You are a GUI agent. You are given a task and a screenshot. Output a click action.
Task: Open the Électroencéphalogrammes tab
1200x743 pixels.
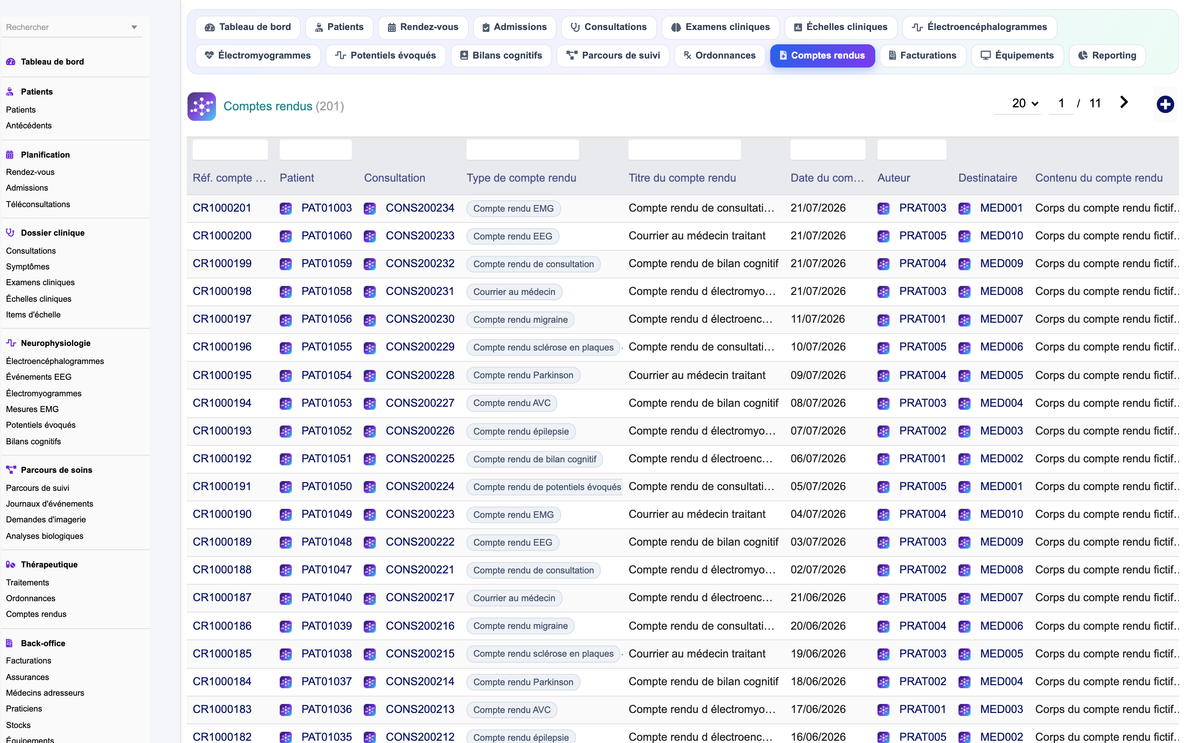[x=979, y=27]
